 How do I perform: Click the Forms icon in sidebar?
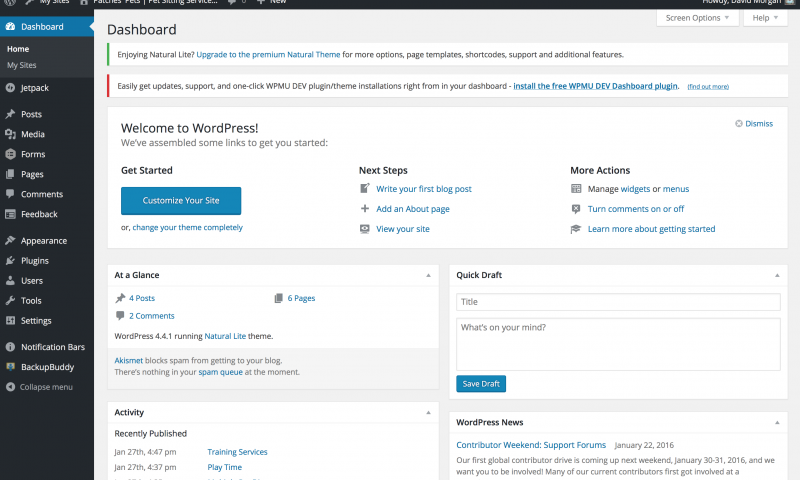click(10, 154)
